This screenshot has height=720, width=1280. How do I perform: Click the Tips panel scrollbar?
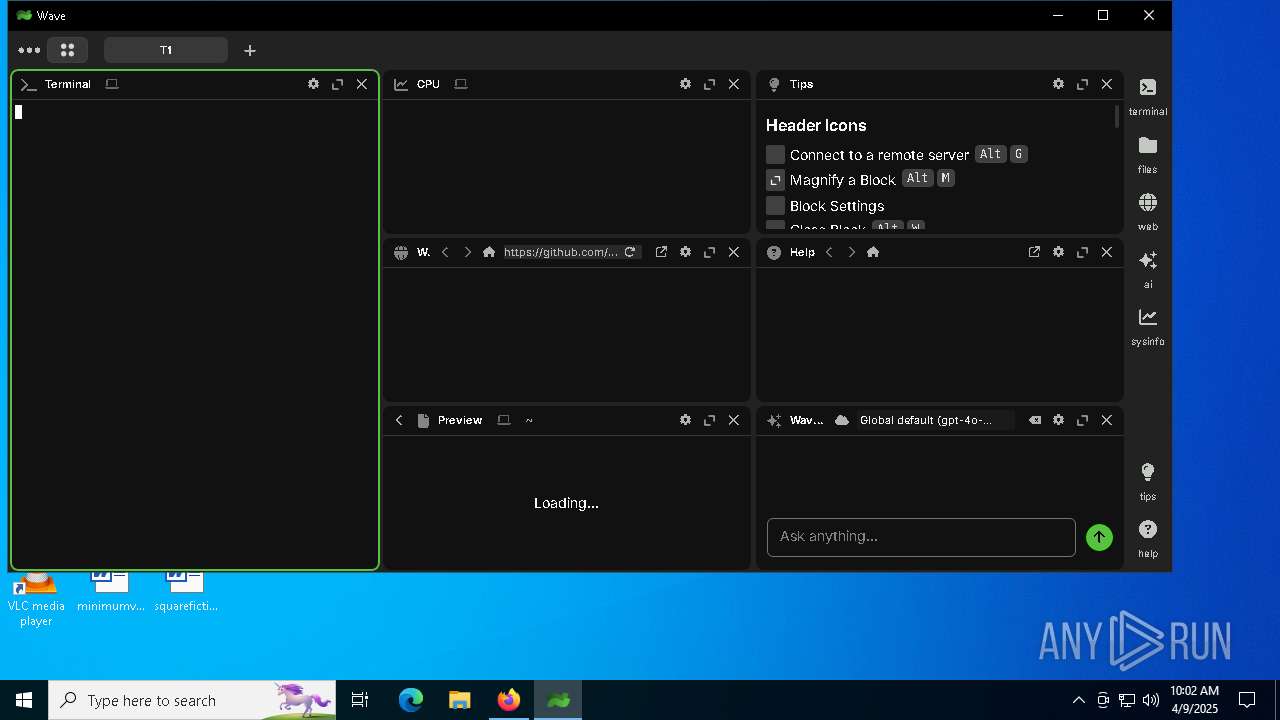click(1117, 116)
